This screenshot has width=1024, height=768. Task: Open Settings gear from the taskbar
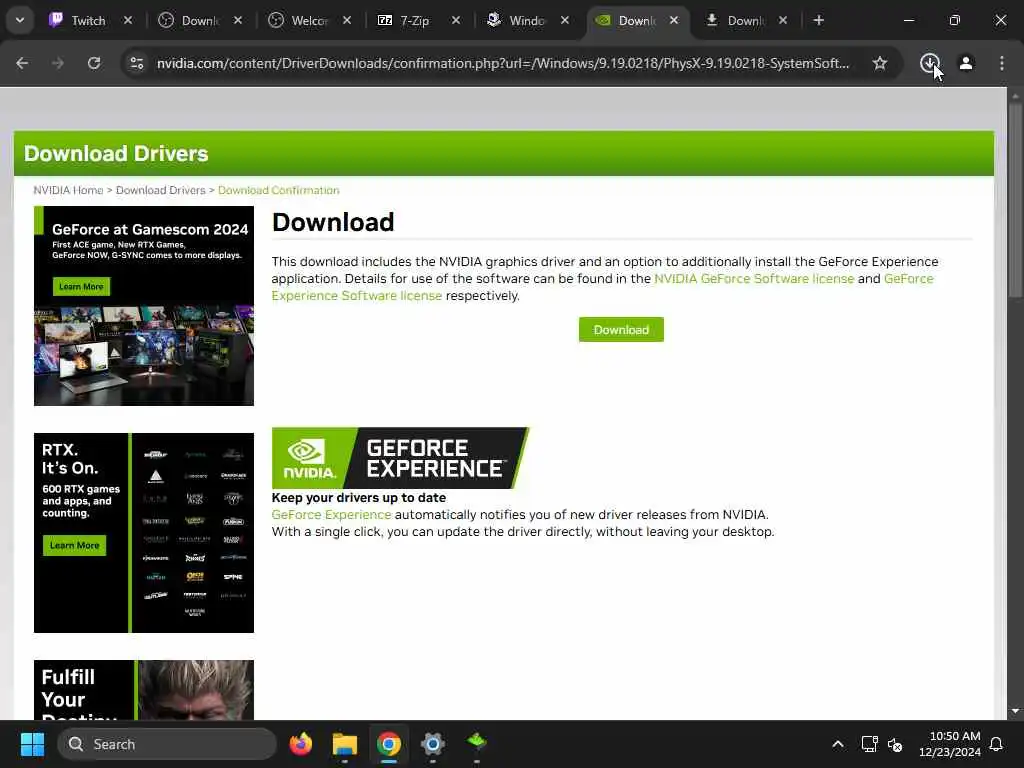432,744
